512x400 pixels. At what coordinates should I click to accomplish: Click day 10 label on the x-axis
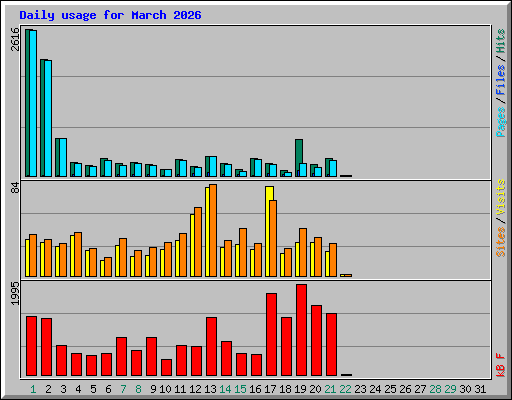[165, 389]
